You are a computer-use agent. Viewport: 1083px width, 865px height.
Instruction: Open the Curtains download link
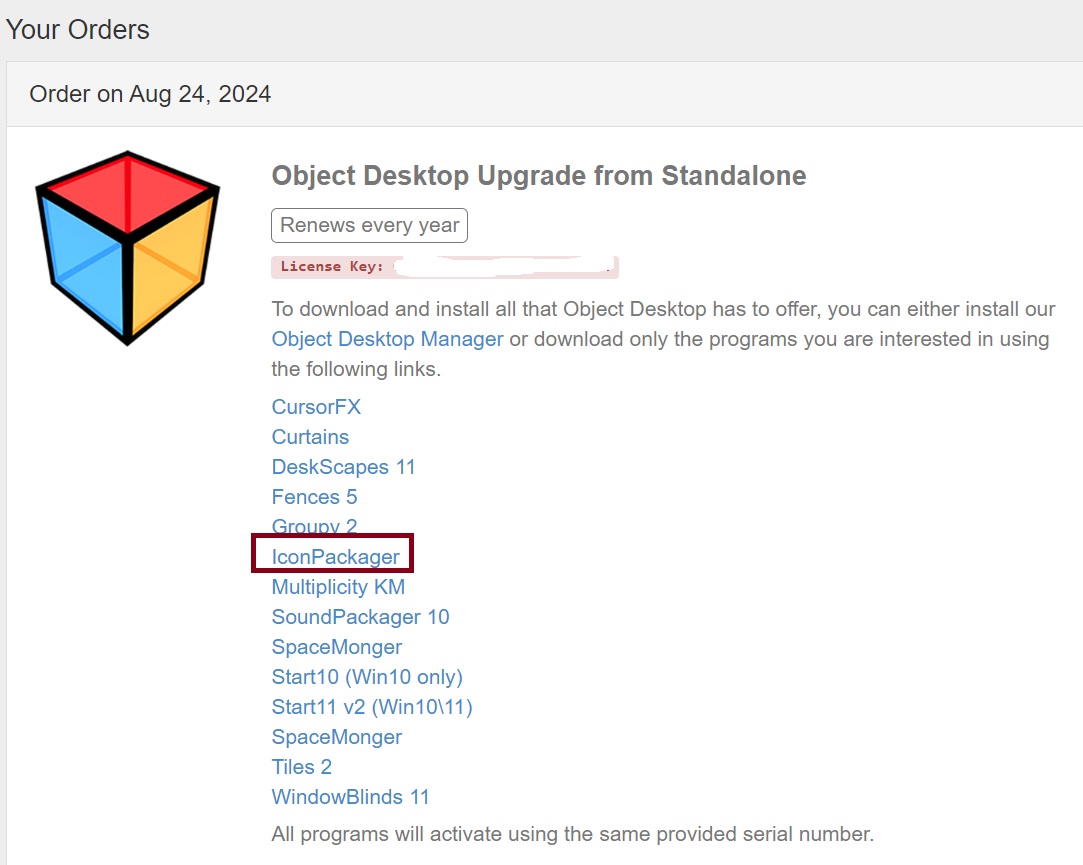(310, 437)
